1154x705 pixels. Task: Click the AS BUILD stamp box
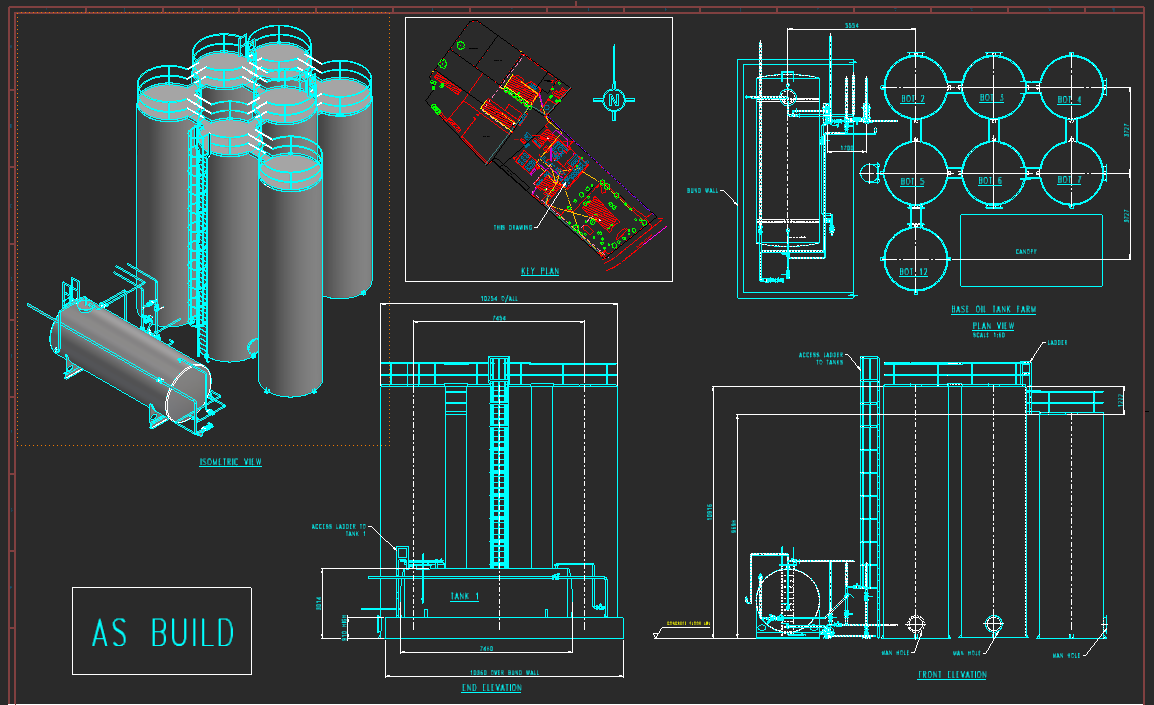(x=162, y=631)
